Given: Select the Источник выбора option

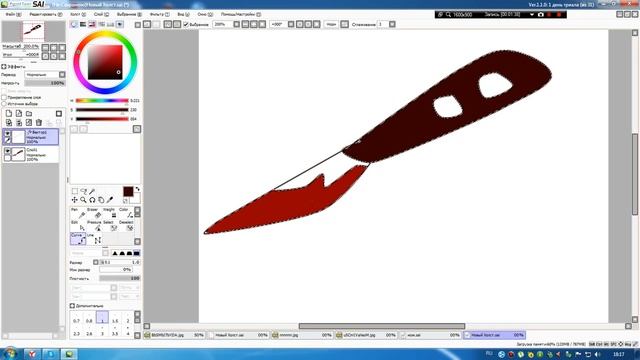Looking at the screenshot, I should [4, 104].
